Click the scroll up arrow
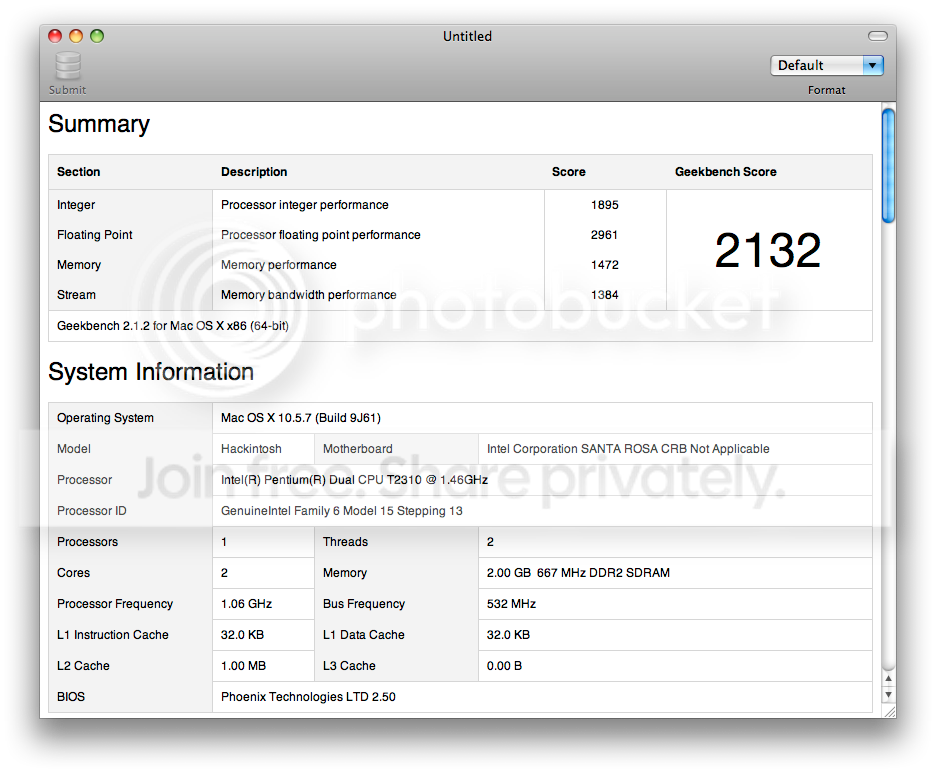This screenshot has width=936, height=773. [x=887, y=679]
